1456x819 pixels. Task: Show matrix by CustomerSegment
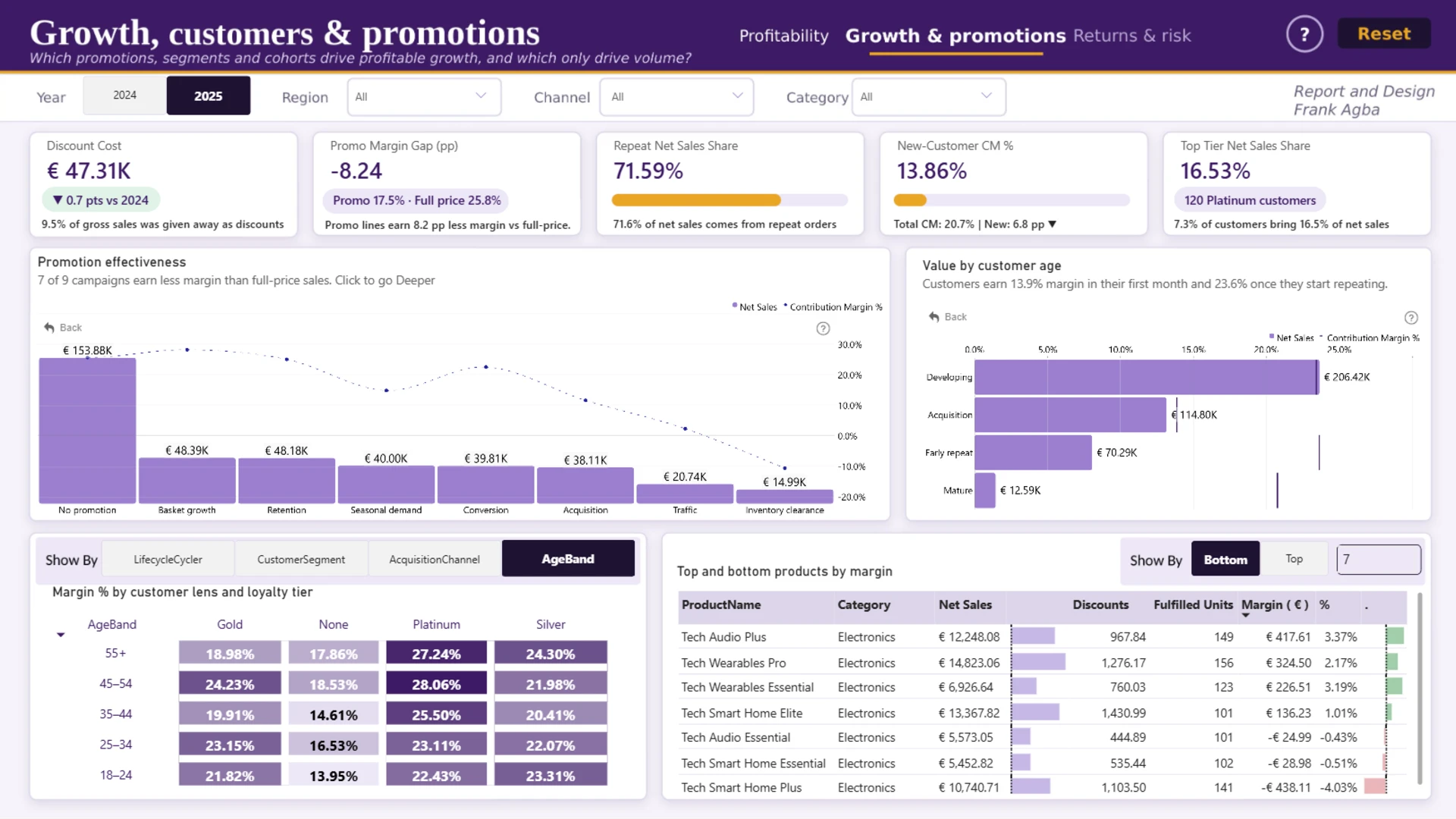pyautogui.click(x=301, y=559)
